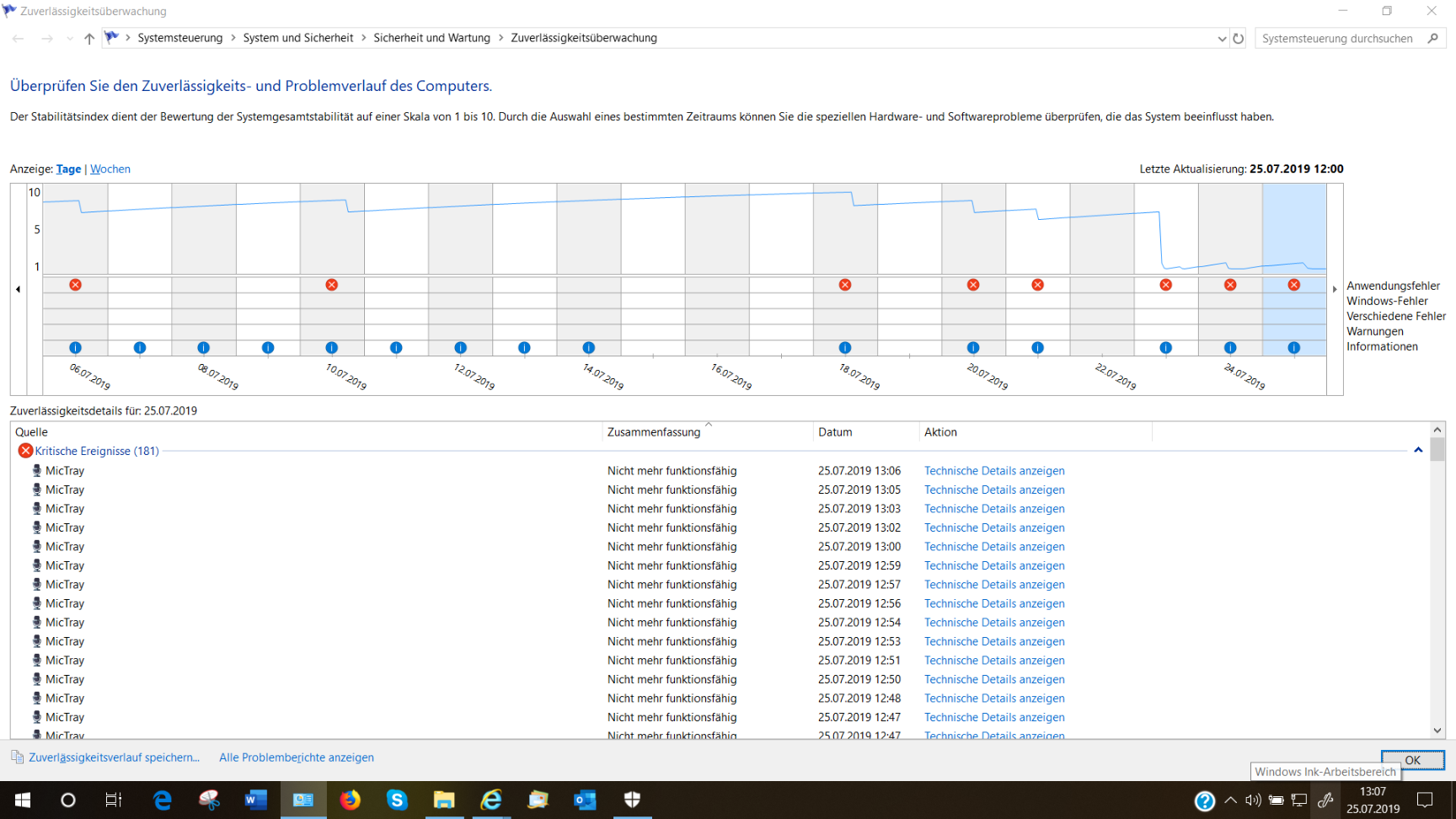Launch Word from the taskbar
This screenshot has height=819, width=1456.
256,800
